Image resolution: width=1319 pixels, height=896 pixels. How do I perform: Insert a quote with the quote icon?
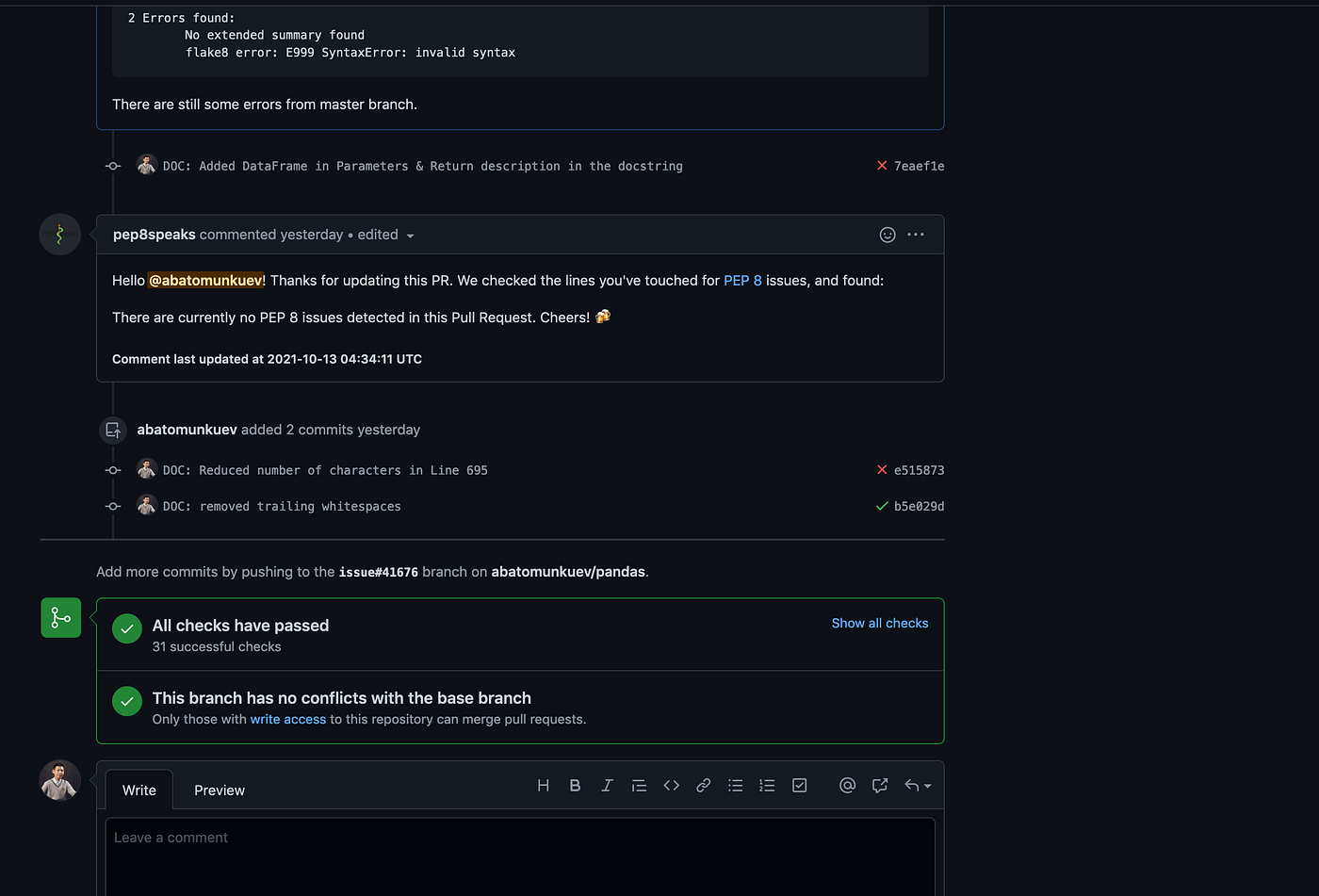tap(640, 785)
